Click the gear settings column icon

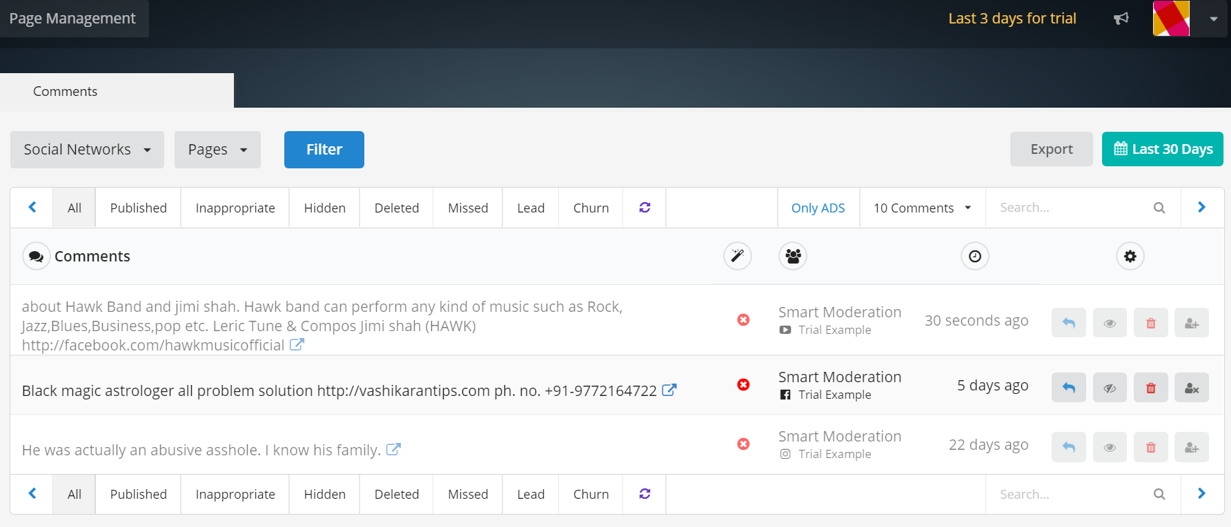pyautogui.click(x=1130, y=256)
